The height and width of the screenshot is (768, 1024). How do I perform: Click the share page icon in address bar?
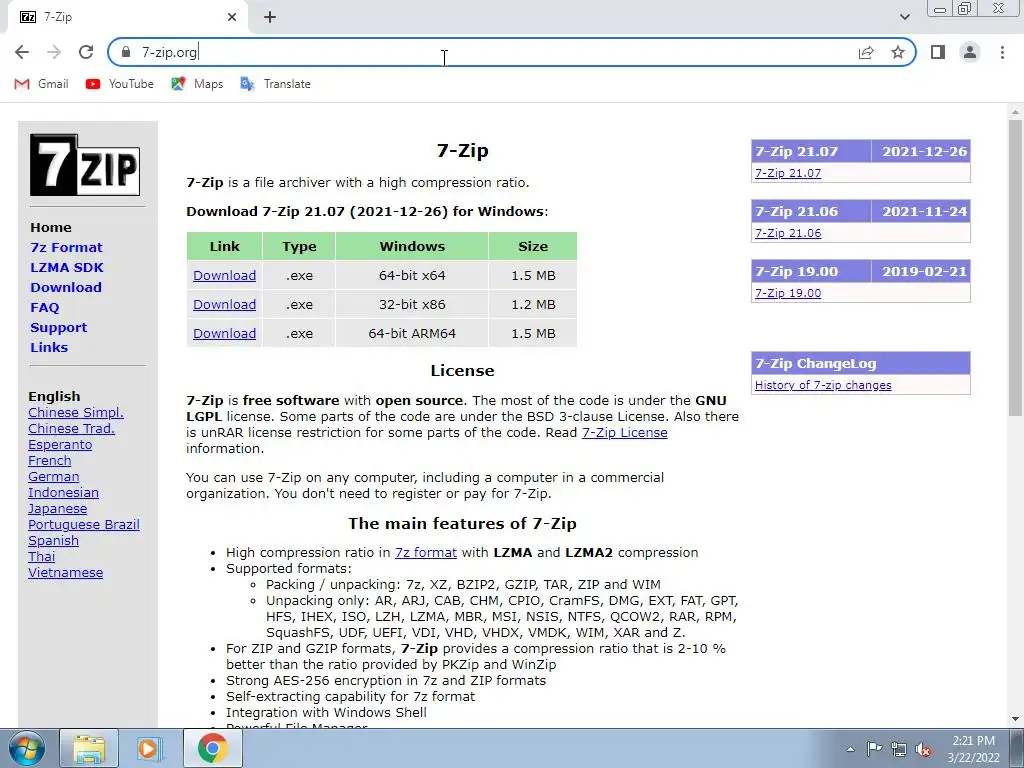(x=866, y=52)
